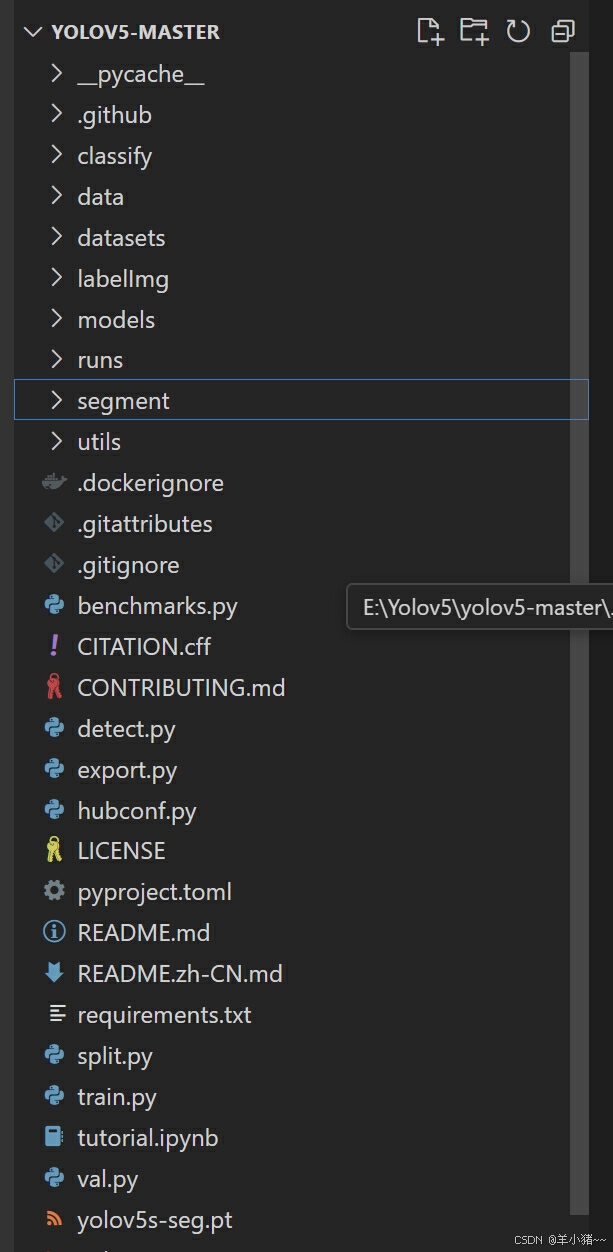The image size is (613, 1252).
Task: Expand the models folder chevron
Action: (56, 320)
